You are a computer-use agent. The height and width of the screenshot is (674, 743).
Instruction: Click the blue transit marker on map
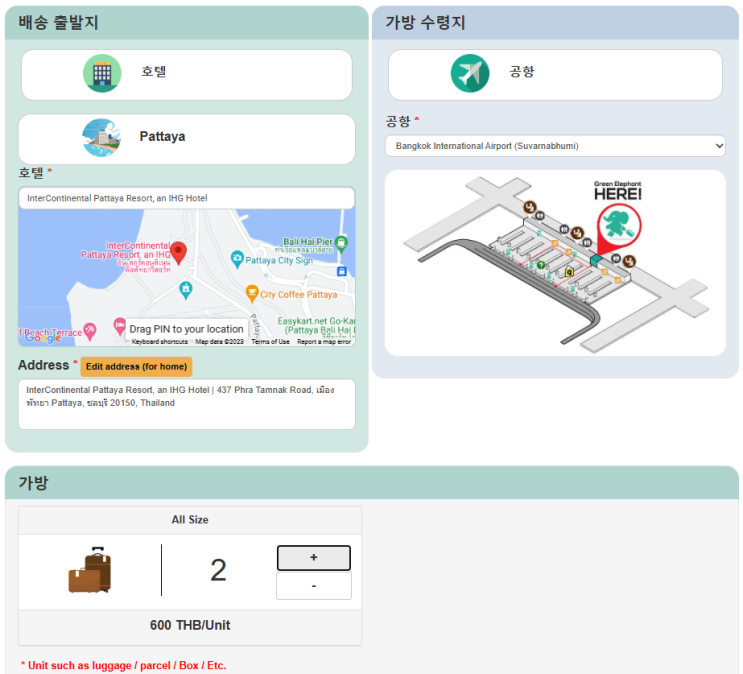(x=342, y=271)
